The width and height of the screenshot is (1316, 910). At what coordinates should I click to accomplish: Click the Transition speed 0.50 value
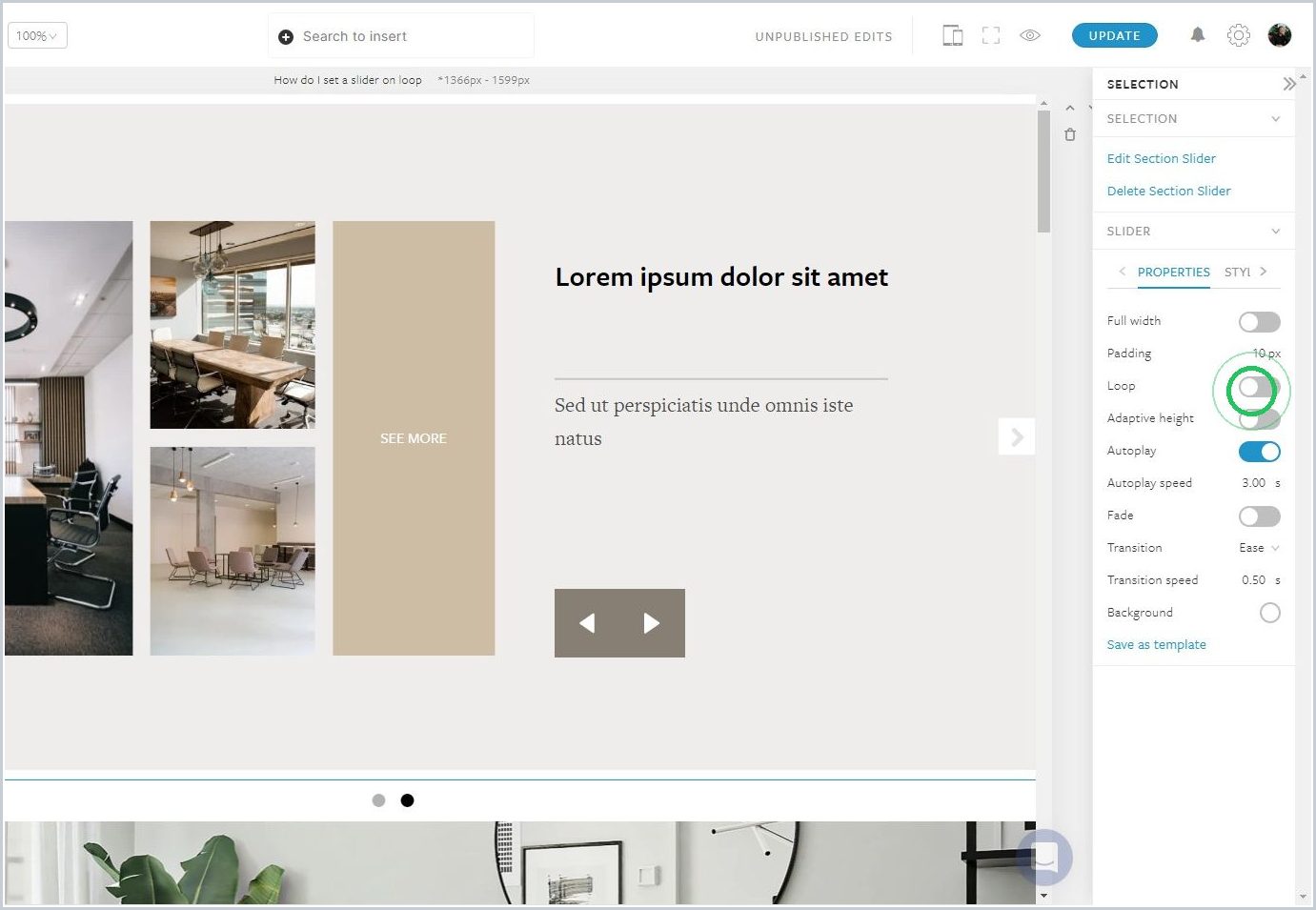pyautogui.click(x=1254, y=580)
